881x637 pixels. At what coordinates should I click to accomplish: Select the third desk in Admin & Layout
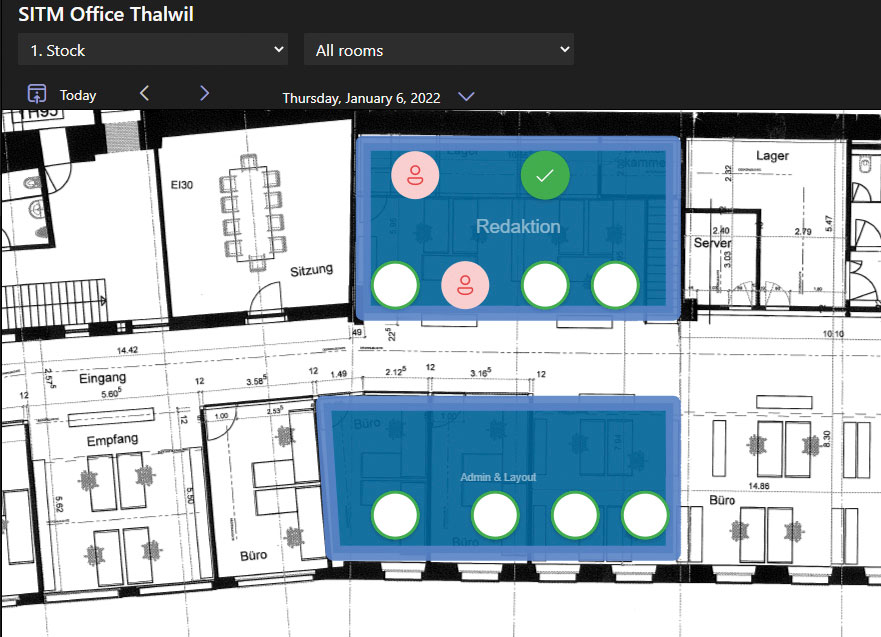(575, 515)
